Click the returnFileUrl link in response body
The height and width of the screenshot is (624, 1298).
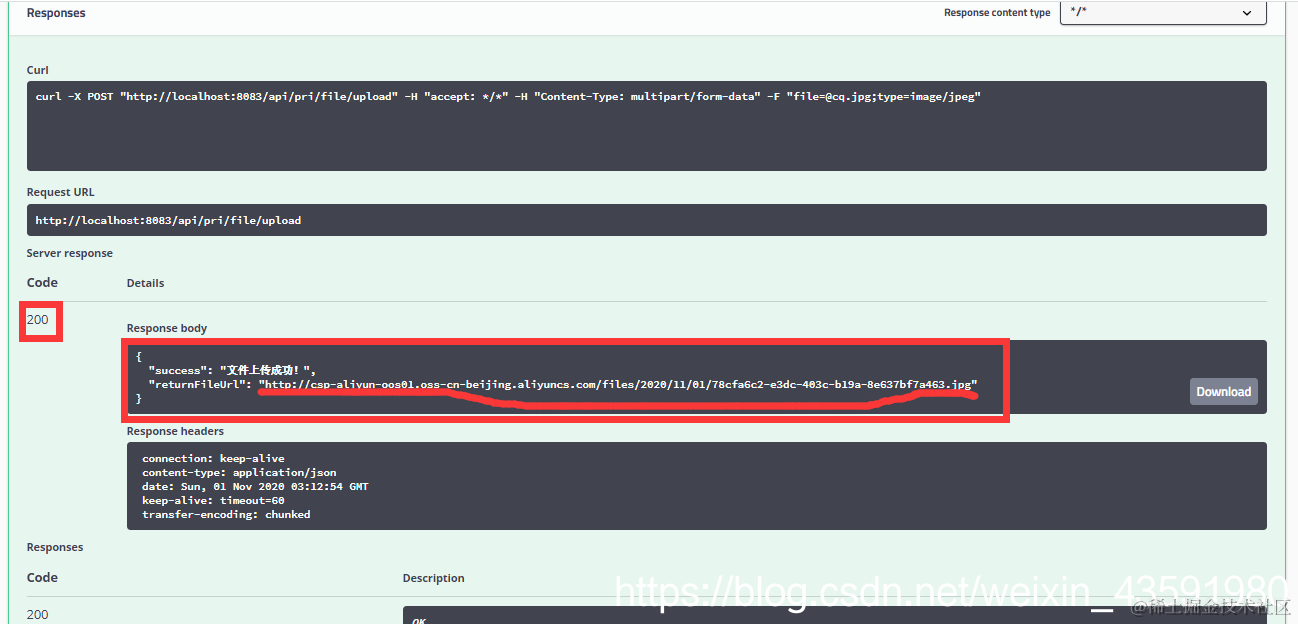coord(617,384)
